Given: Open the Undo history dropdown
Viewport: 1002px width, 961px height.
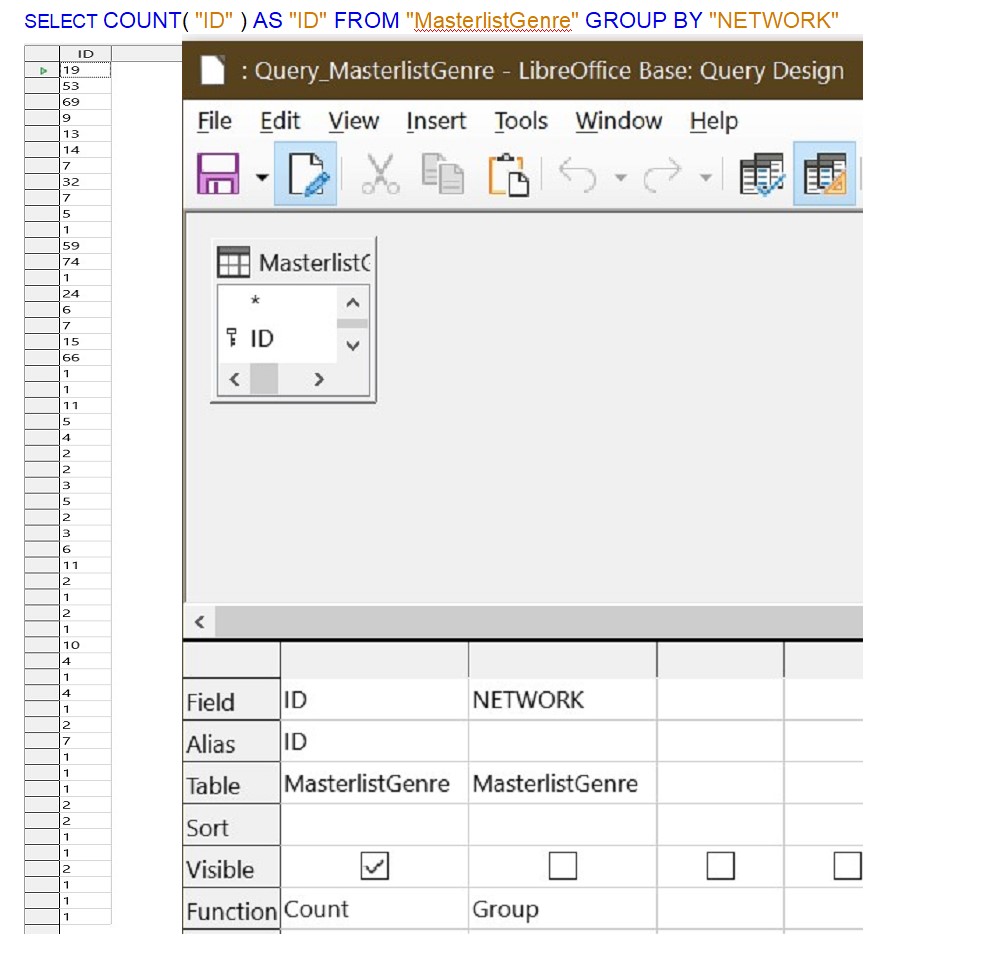Looking at the screenshot, I should [620, 177].
